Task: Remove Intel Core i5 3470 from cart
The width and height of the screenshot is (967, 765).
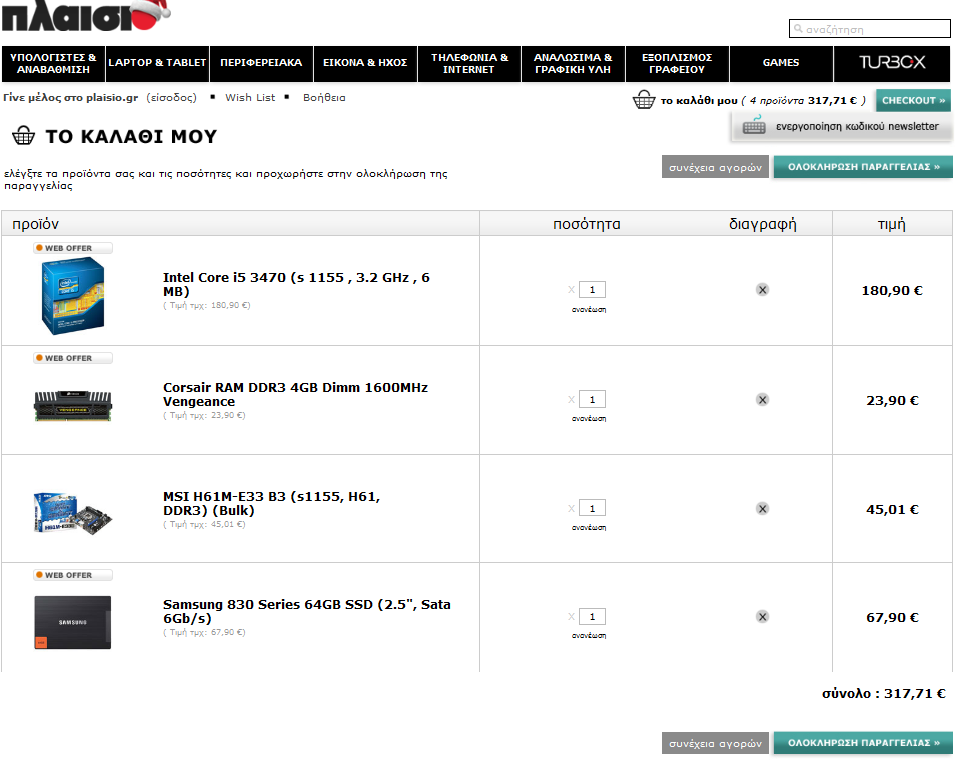Action: tap(762, 290)
